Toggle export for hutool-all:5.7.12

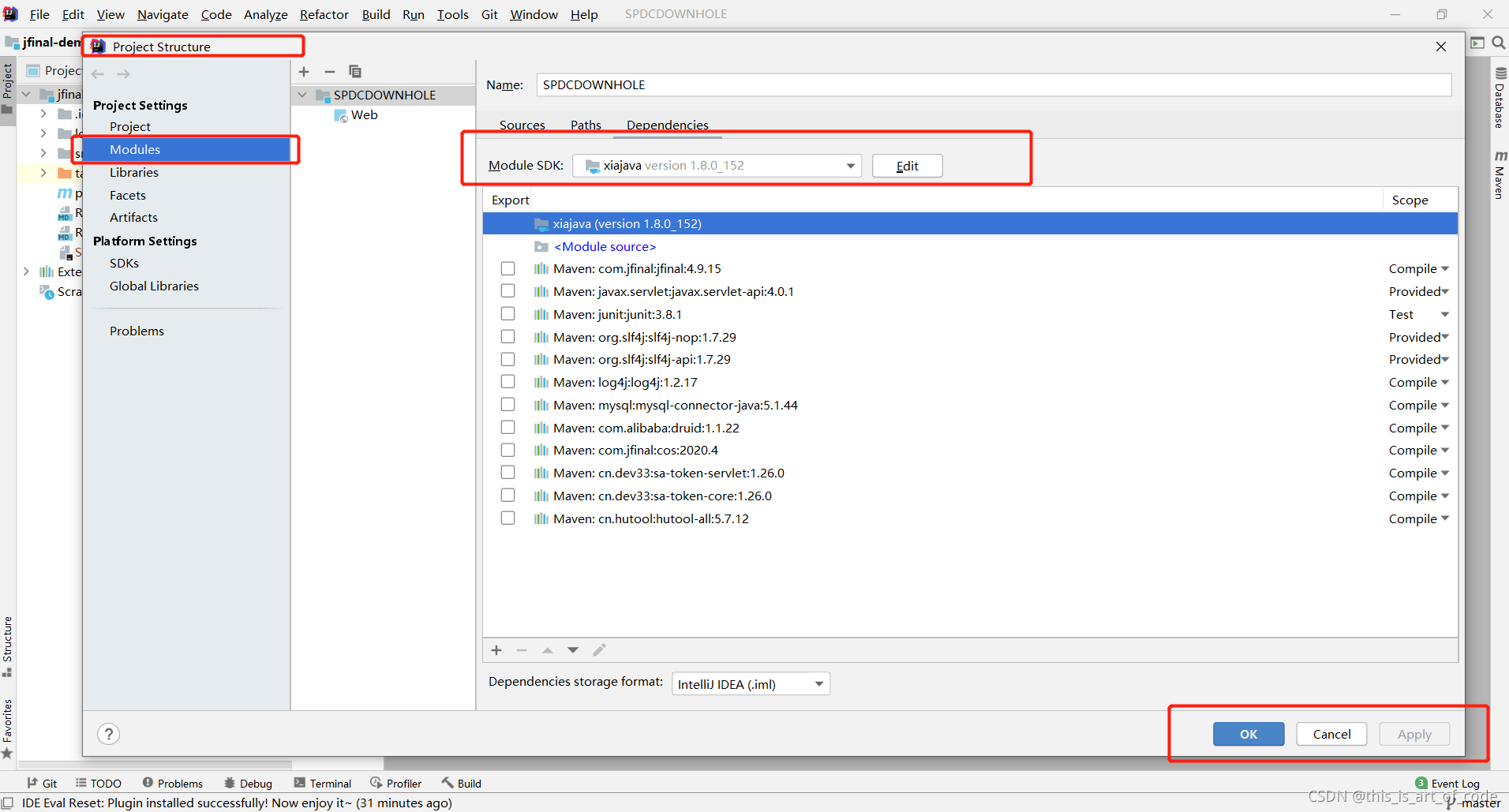click(508, 518)
